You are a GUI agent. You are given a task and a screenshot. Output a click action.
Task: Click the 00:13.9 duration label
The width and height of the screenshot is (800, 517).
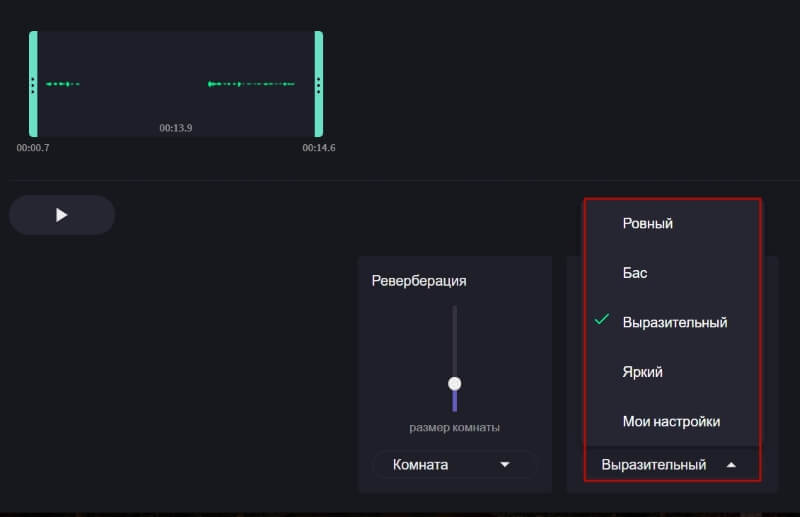pyautogui.click(x=176, y=128)
